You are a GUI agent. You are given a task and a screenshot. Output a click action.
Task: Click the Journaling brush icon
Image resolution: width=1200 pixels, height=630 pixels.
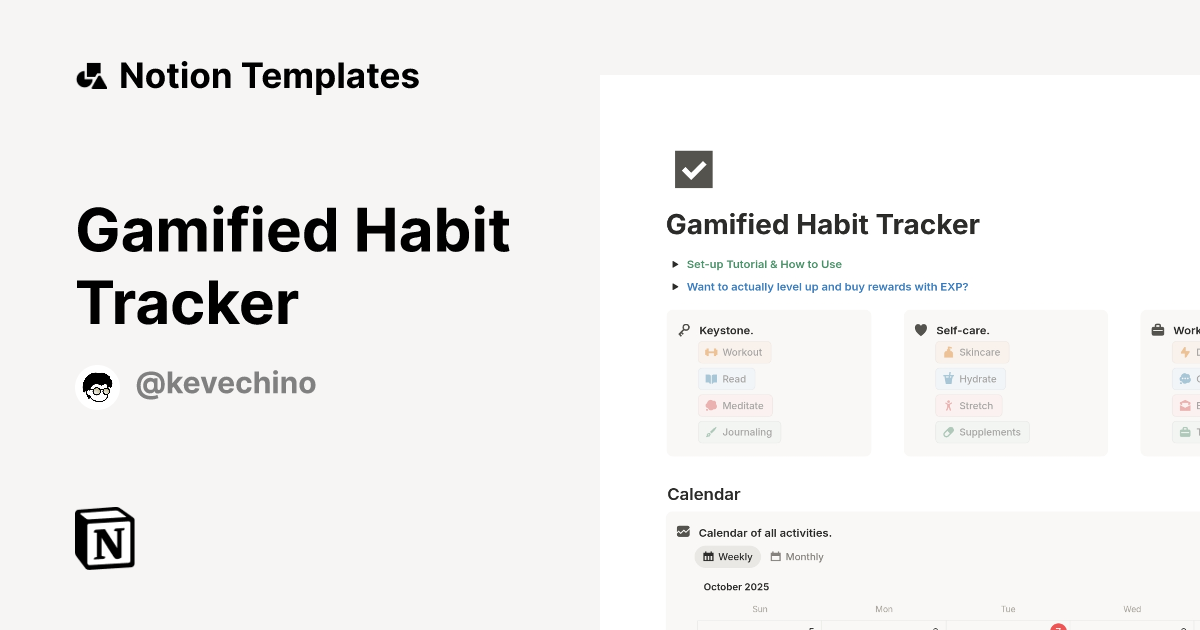712,432
